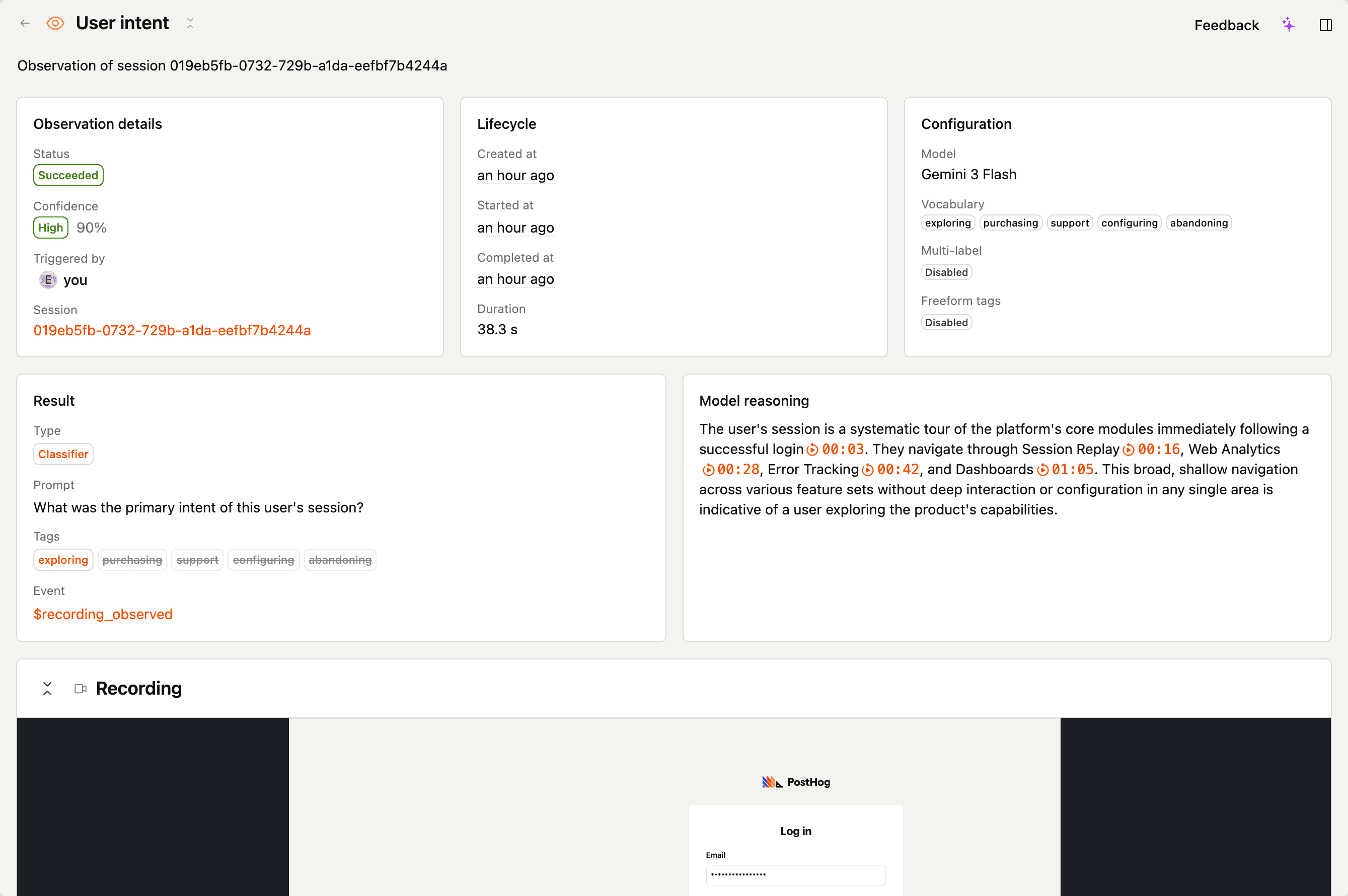Click the Classifier type tag
Image resolution: width=1348 pixels, height=896 pixels.
(x=63, y=454)
